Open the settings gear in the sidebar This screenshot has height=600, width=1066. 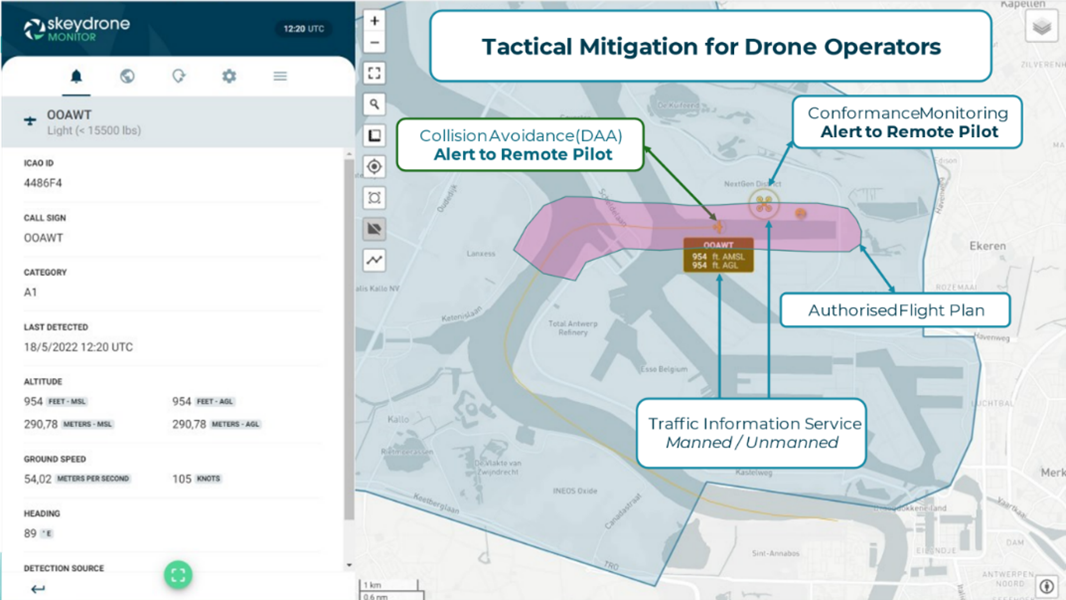229,76
